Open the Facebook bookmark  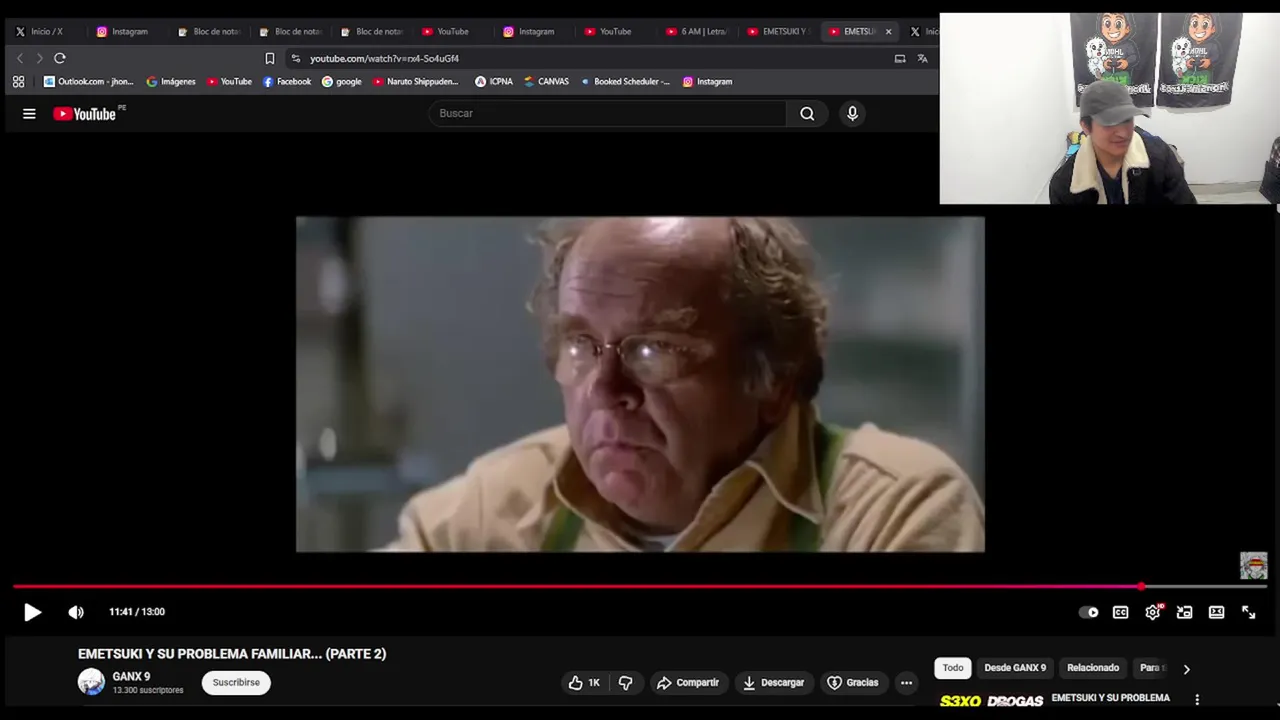(x=287, y=82)
